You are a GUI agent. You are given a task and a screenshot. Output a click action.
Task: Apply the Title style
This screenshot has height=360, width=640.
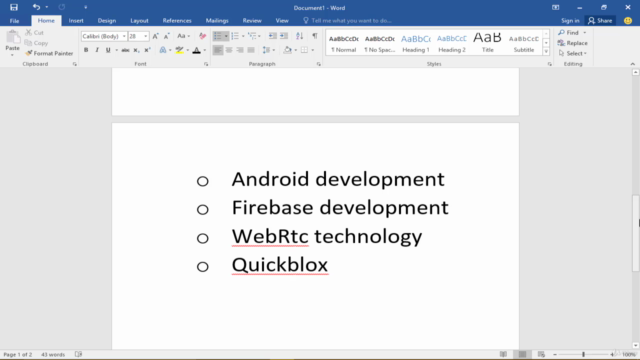487,43
